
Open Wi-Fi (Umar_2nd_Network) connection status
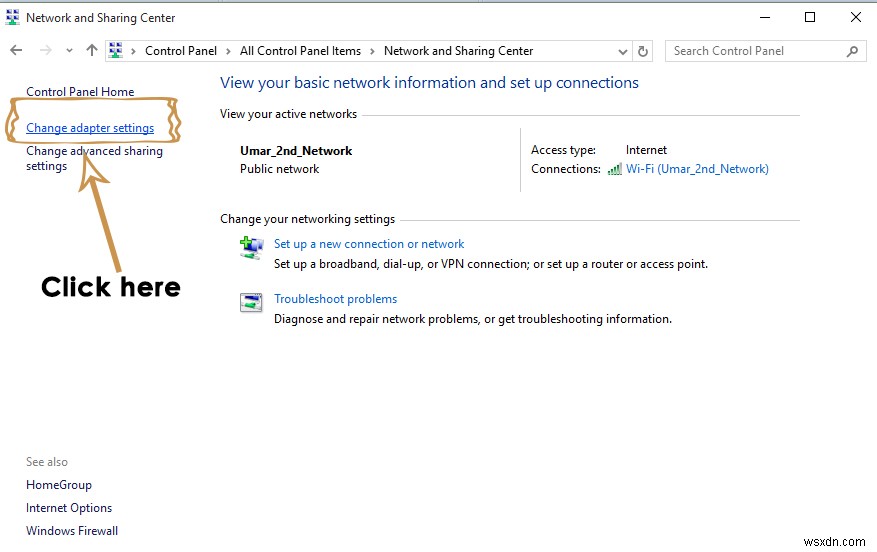click(x=697, y=169)
